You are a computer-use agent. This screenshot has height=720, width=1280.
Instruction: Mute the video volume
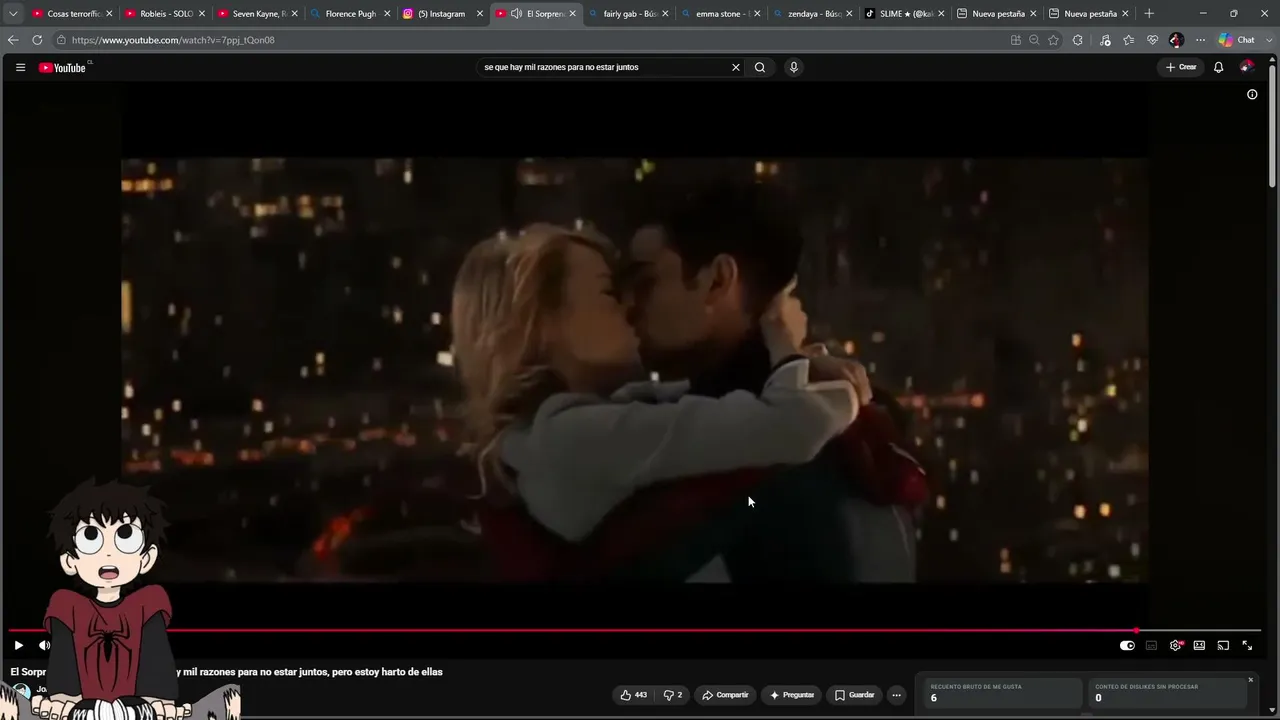[44, 645]
